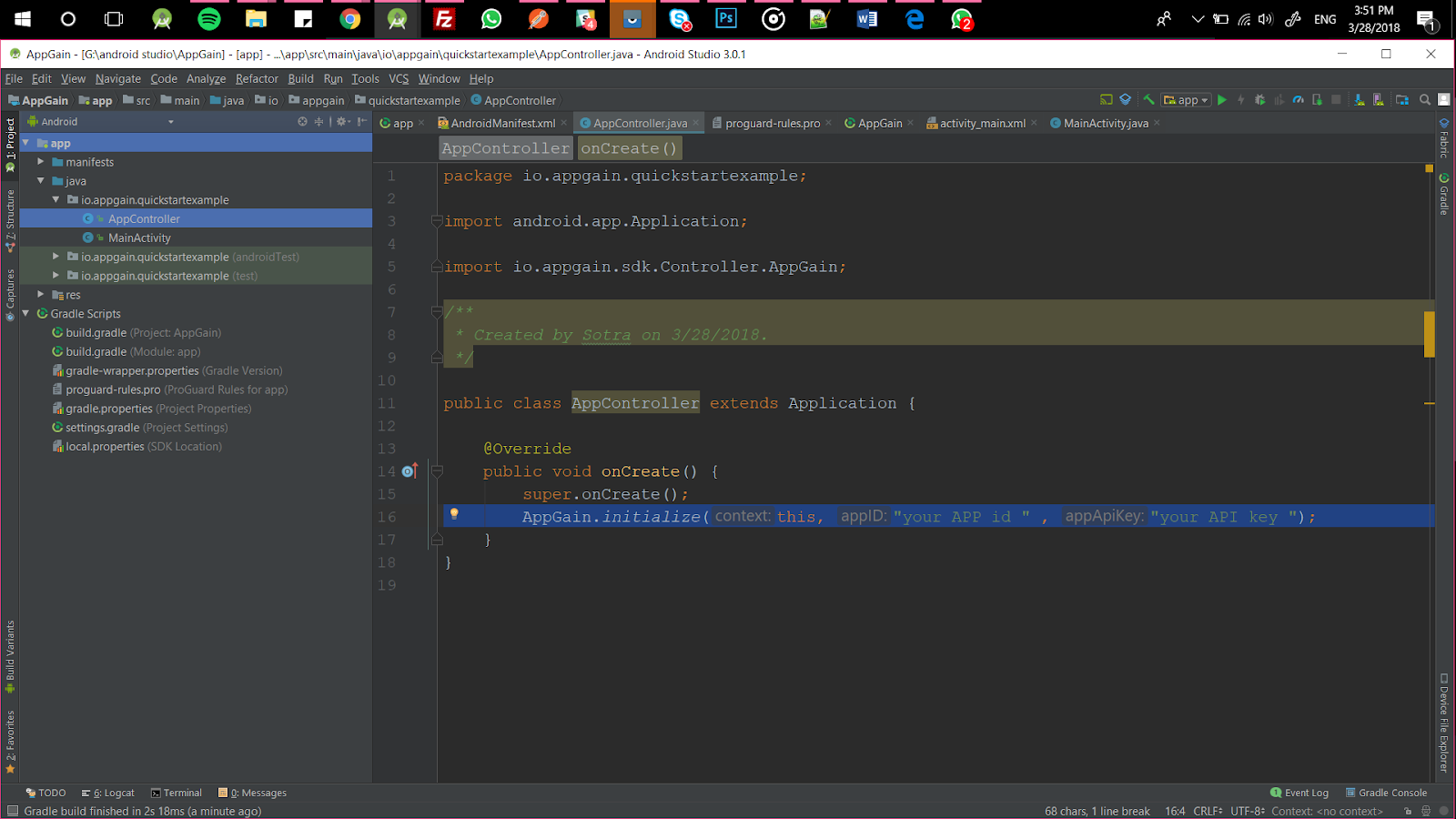Collapse the Gradle Scripts tree node
The width and height of the screenshot is (1456, 819).
click(x=26, y=314)
